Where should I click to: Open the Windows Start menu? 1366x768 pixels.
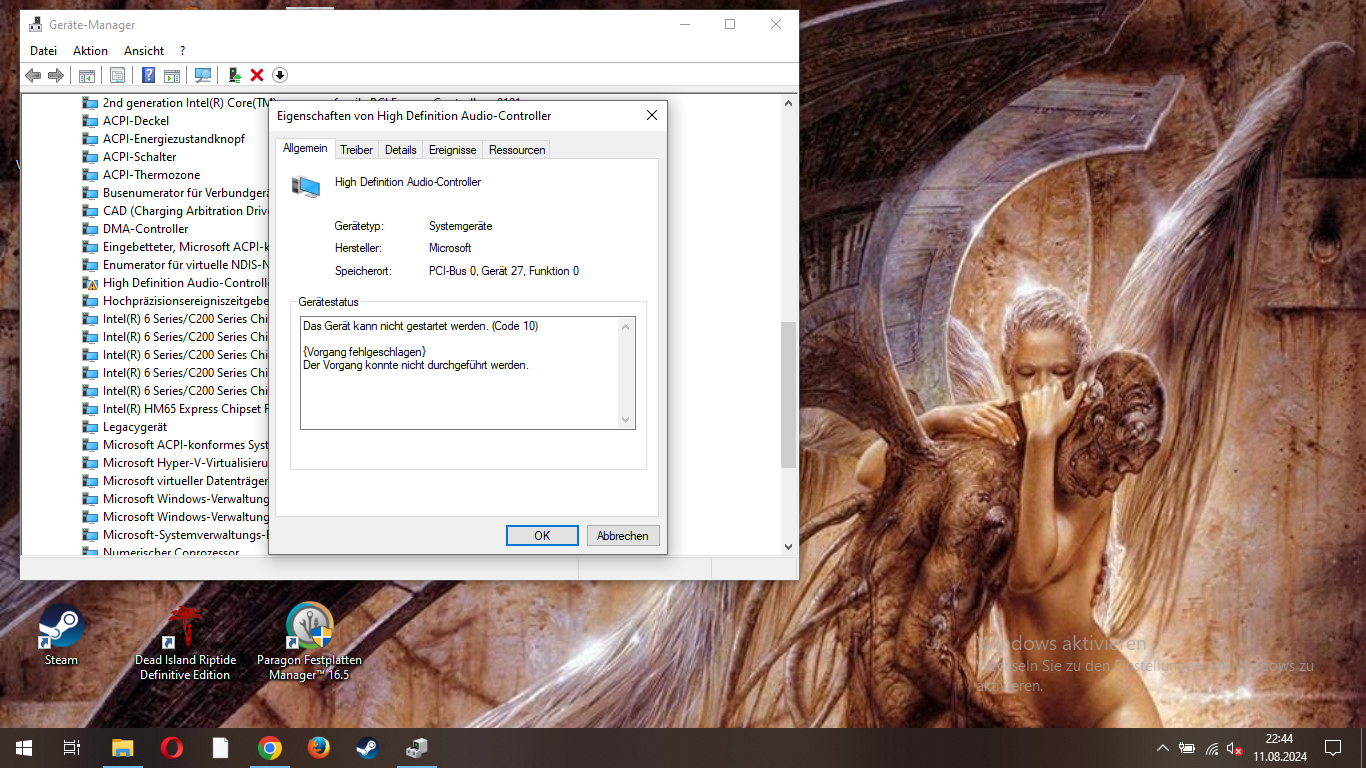click(23, 748)
